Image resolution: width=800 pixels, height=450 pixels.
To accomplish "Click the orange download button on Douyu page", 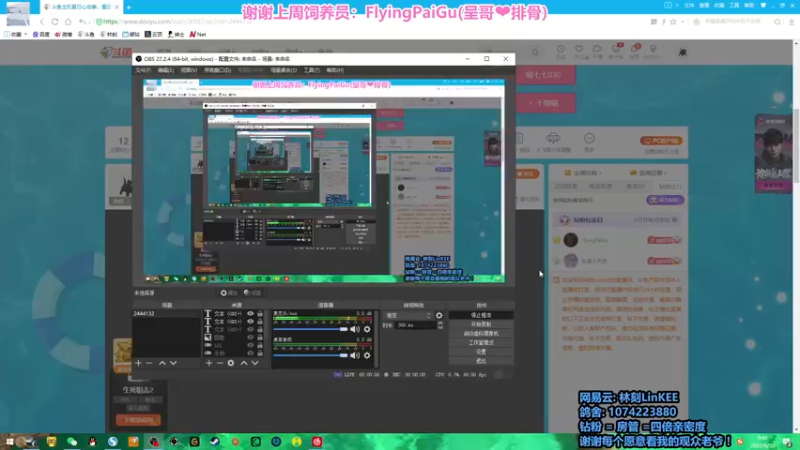I will [x=138, y=420].
